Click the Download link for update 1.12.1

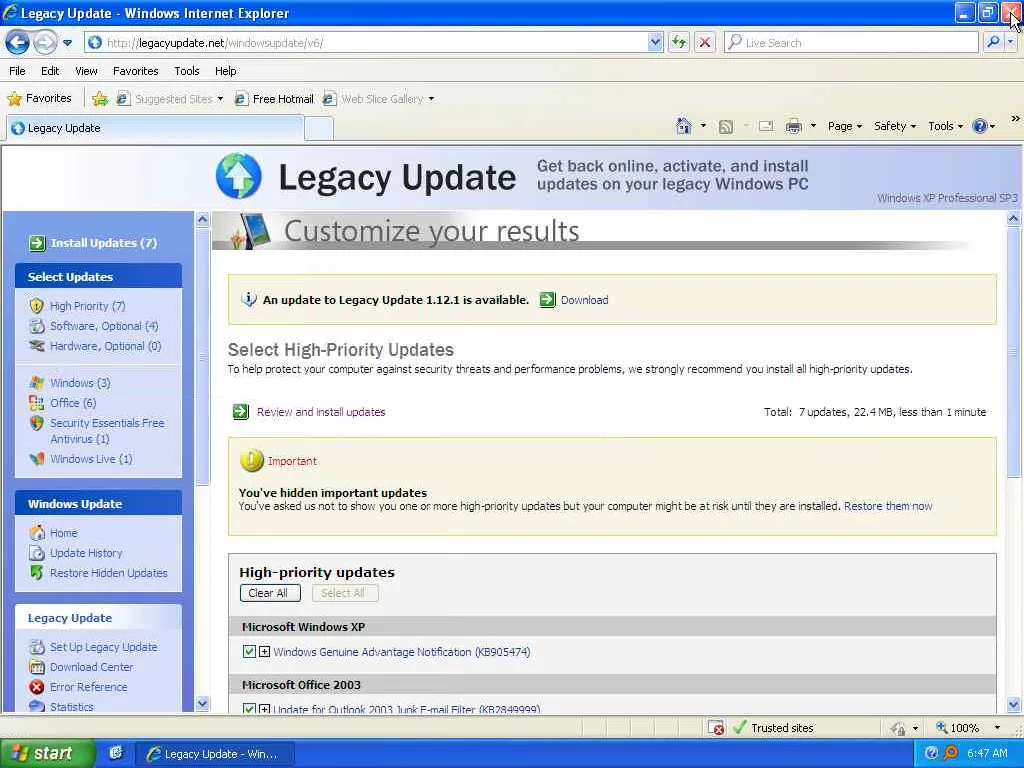[x=584, y=300]
